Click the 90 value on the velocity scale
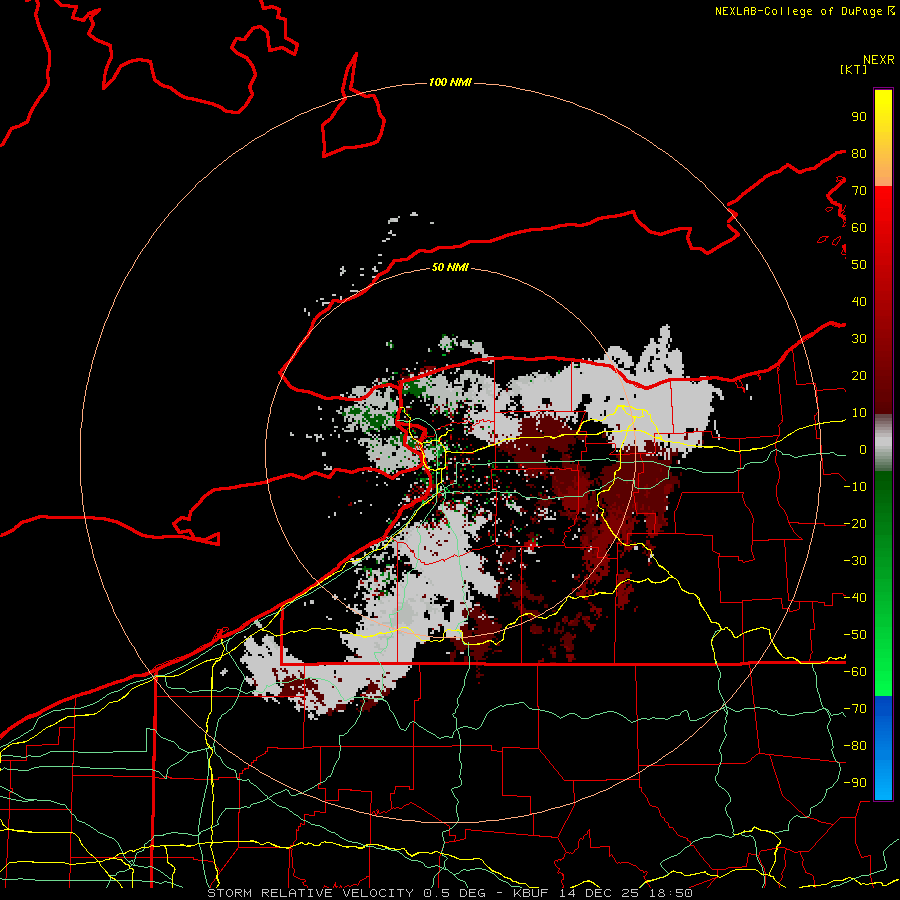900x900 pixels. coord(859,117)
